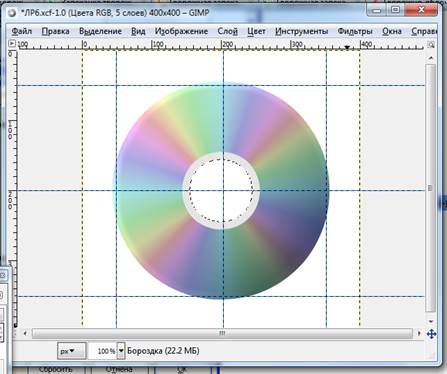Click the horizontal scrollbar thumb

coord(222,333)
